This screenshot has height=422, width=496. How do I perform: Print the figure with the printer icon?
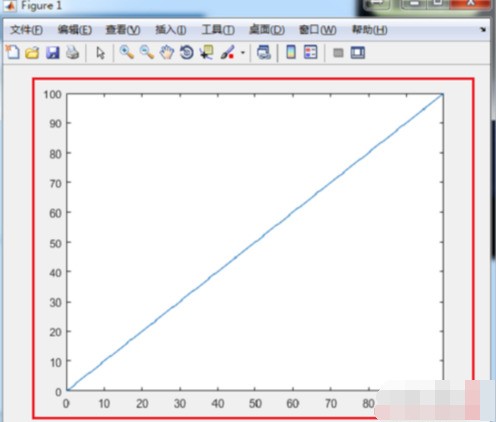(72, 53)
